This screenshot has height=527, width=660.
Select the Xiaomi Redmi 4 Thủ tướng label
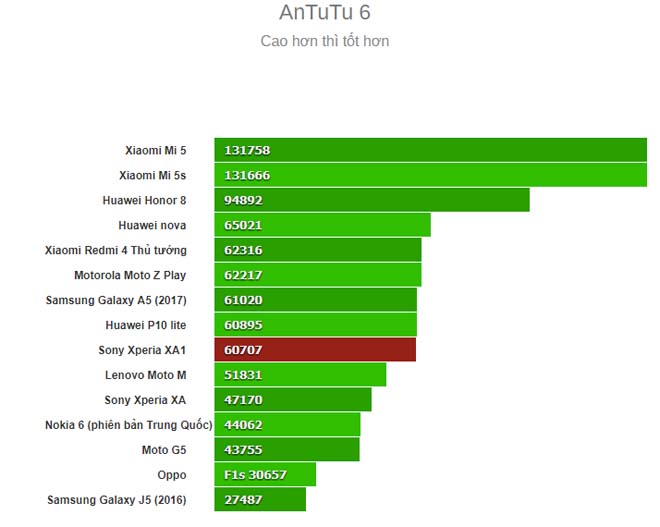(x=116, y=250)
